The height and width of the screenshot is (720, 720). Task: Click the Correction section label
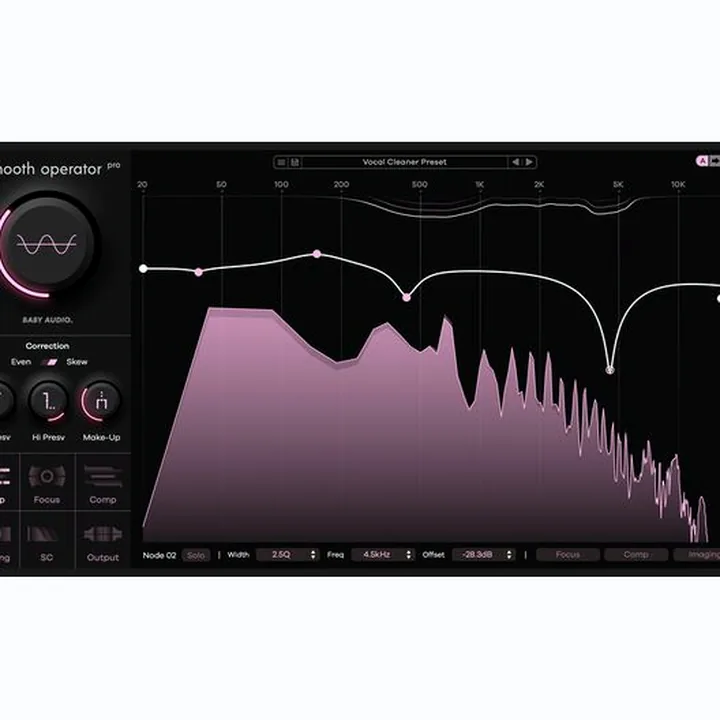(47, 346)
